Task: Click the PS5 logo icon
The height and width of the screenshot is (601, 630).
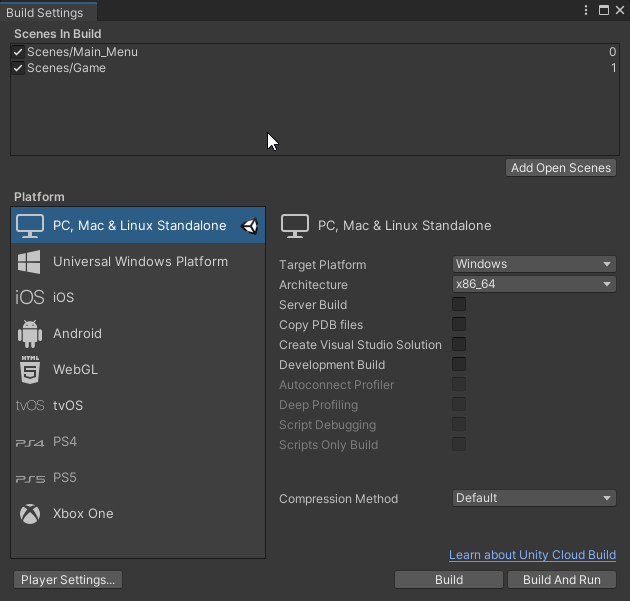Action: click(30, 479)
